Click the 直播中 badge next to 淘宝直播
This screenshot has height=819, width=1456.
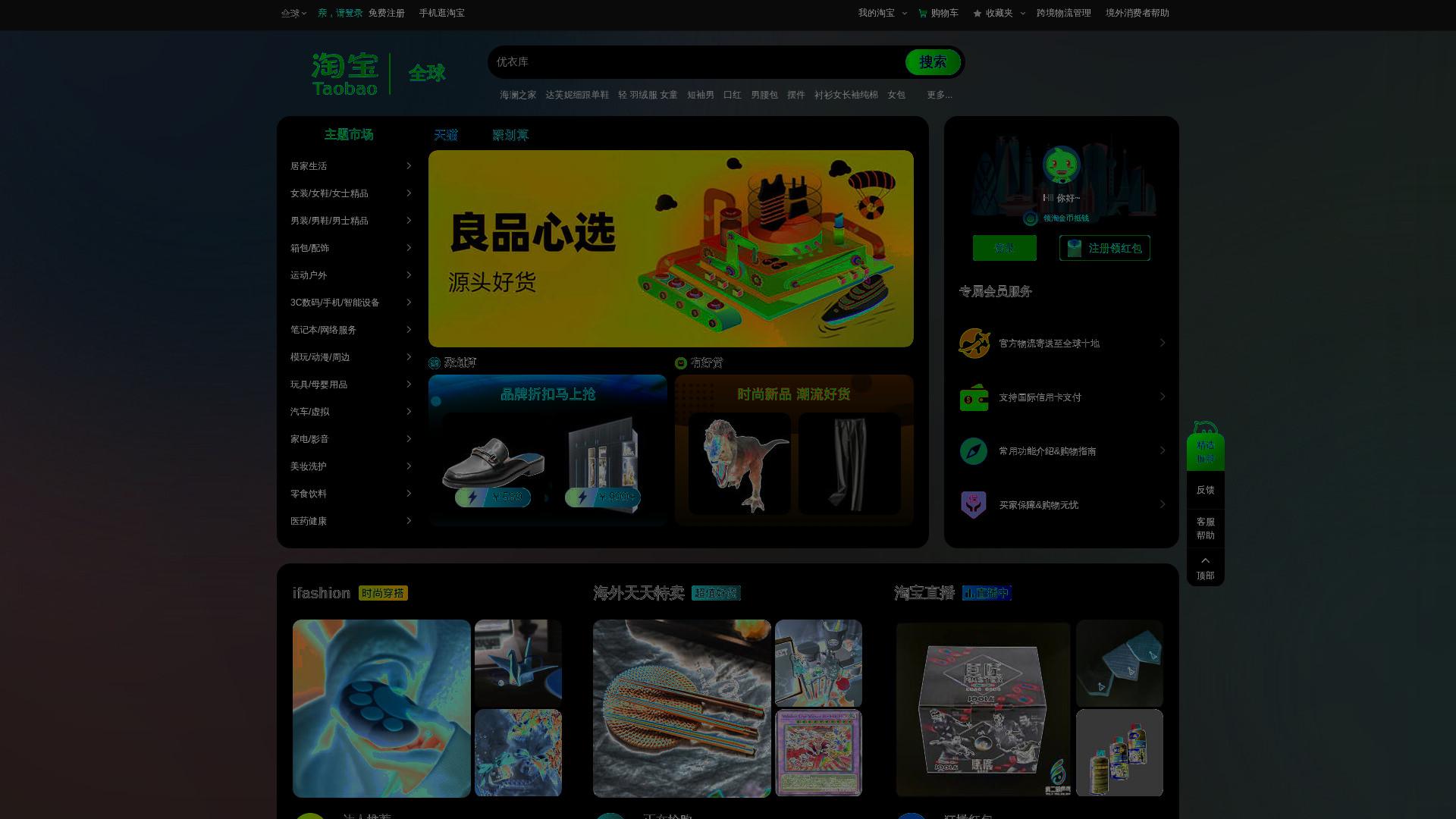pos(987,593)
